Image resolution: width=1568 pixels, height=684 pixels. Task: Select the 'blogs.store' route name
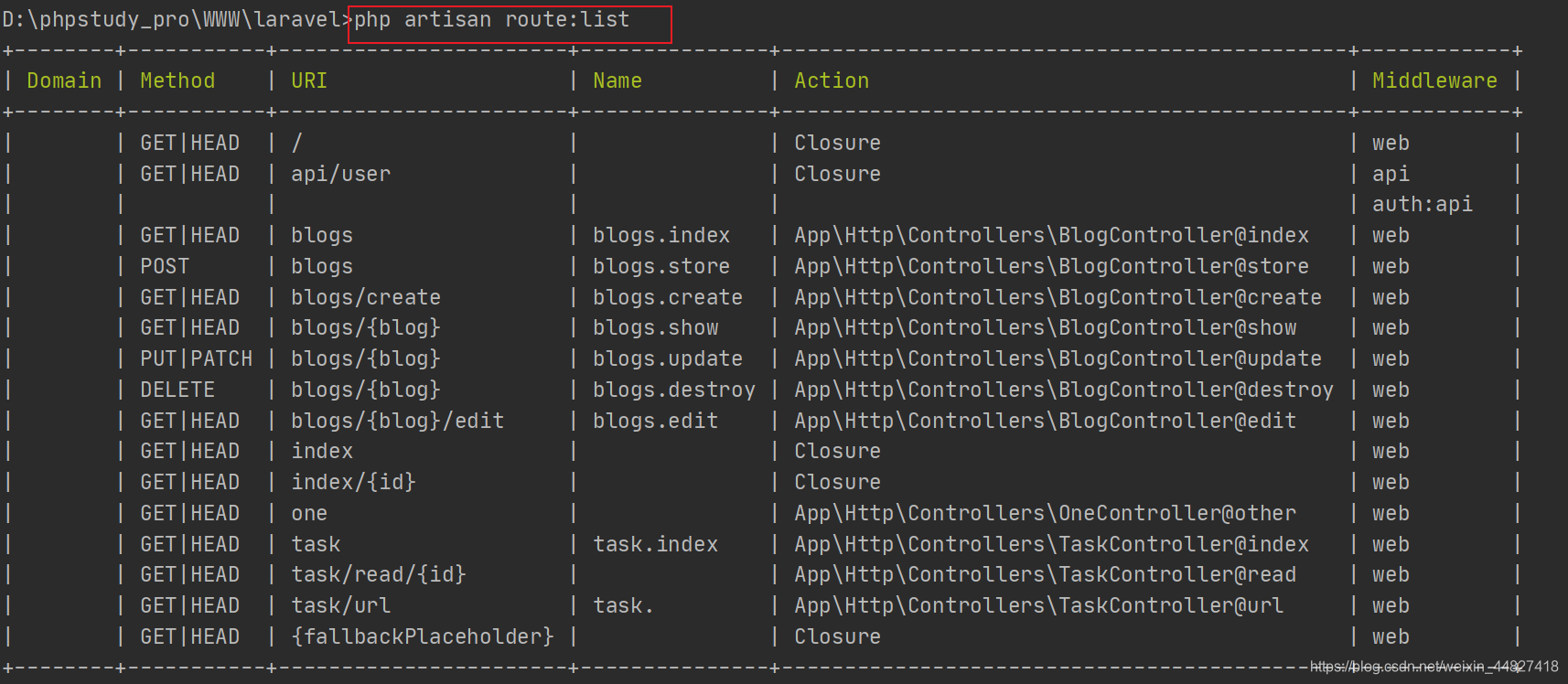pyautogui.click(x=661, y=266)
